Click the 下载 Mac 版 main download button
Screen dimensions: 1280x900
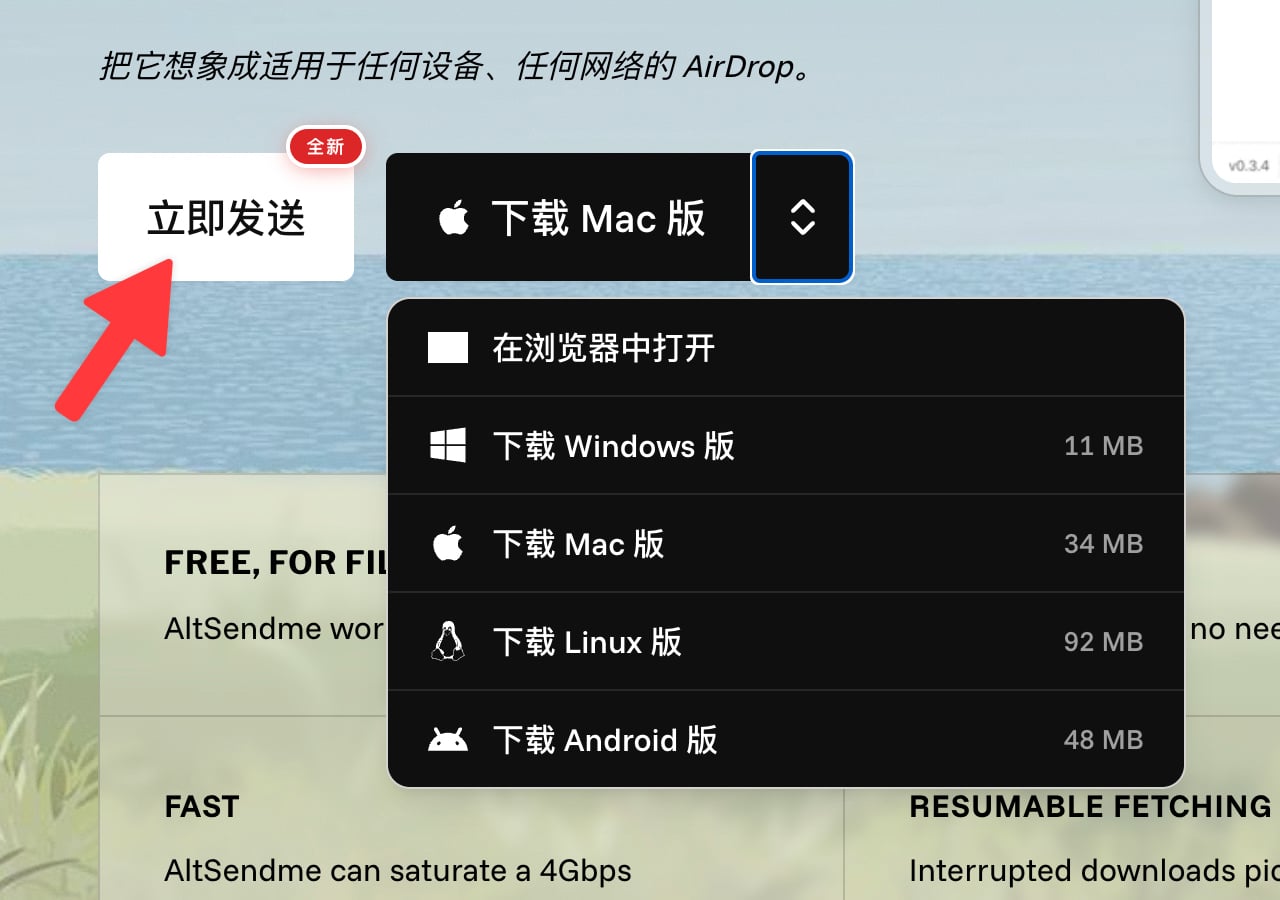(x=568, y=217)
